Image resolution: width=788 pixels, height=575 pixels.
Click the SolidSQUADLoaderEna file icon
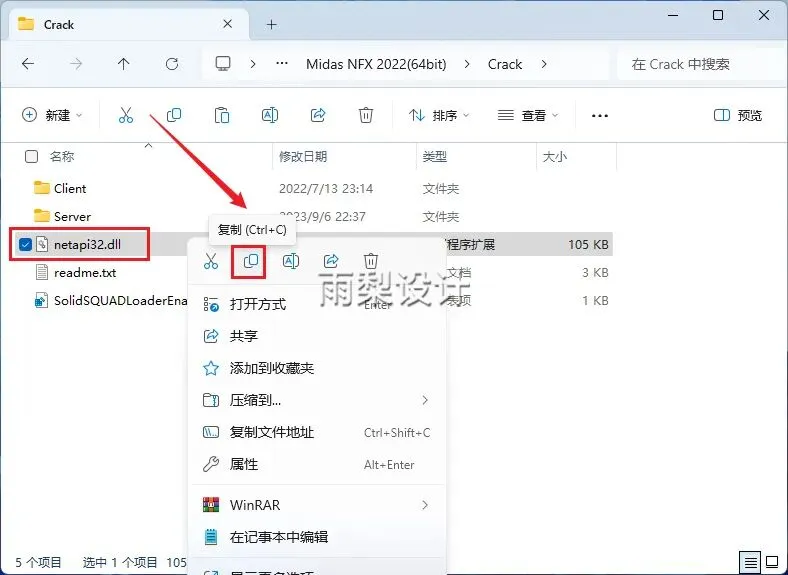41,301
